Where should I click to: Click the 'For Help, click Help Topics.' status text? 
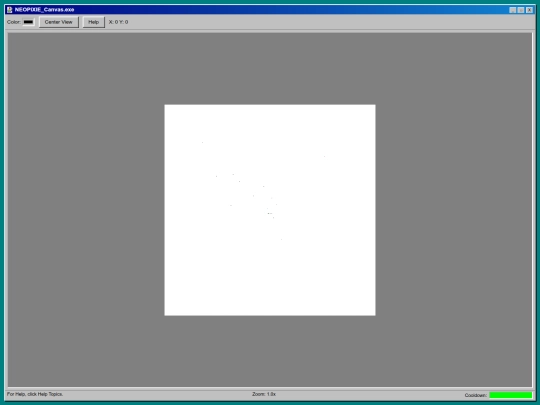[x=35, y=394]
